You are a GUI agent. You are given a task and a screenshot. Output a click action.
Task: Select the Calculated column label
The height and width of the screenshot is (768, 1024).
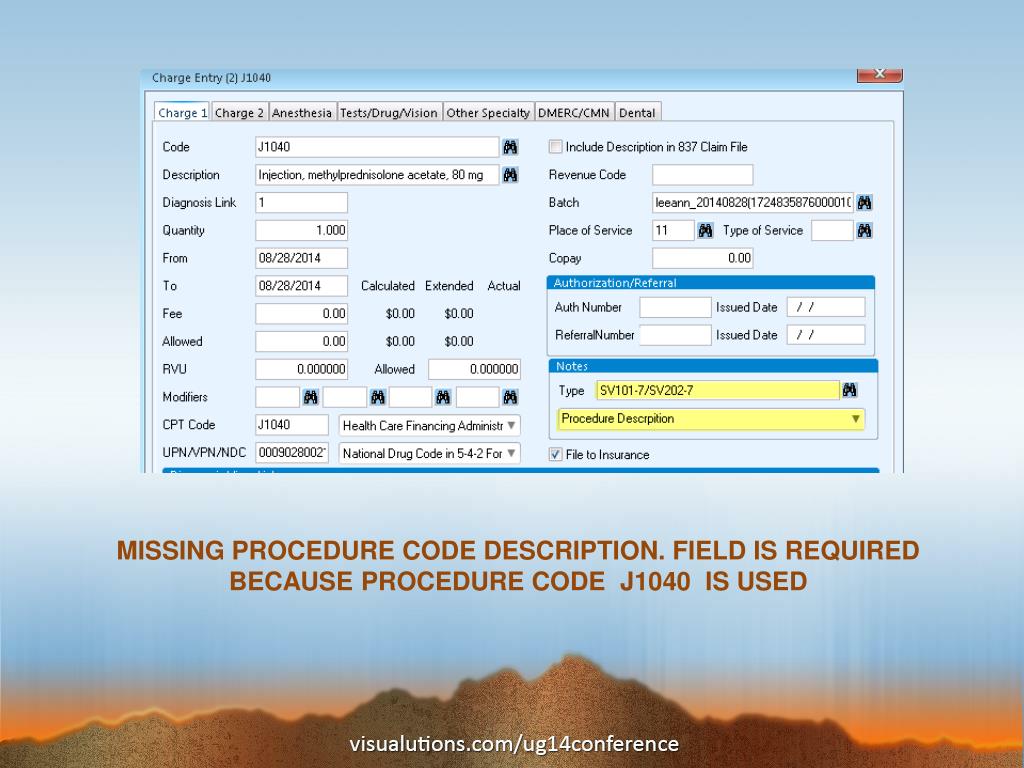[x=388, y=286]
